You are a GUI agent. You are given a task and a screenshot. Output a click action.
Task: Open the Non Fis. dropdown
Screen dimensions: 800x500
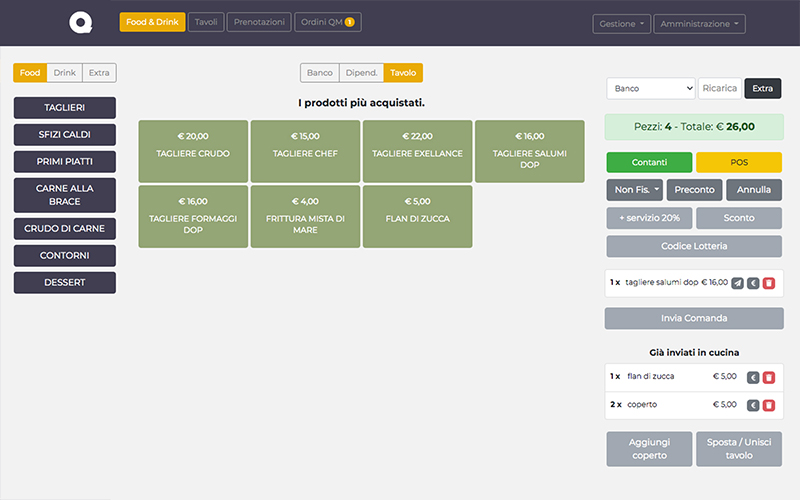click(634, 190)
